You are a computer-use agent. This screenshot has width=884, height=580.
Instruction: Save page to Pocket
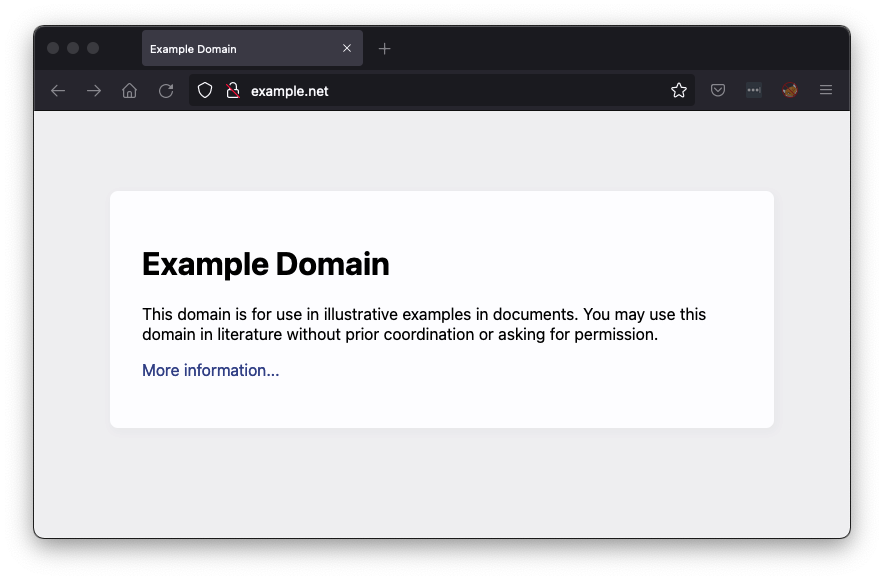coord(718,91)
